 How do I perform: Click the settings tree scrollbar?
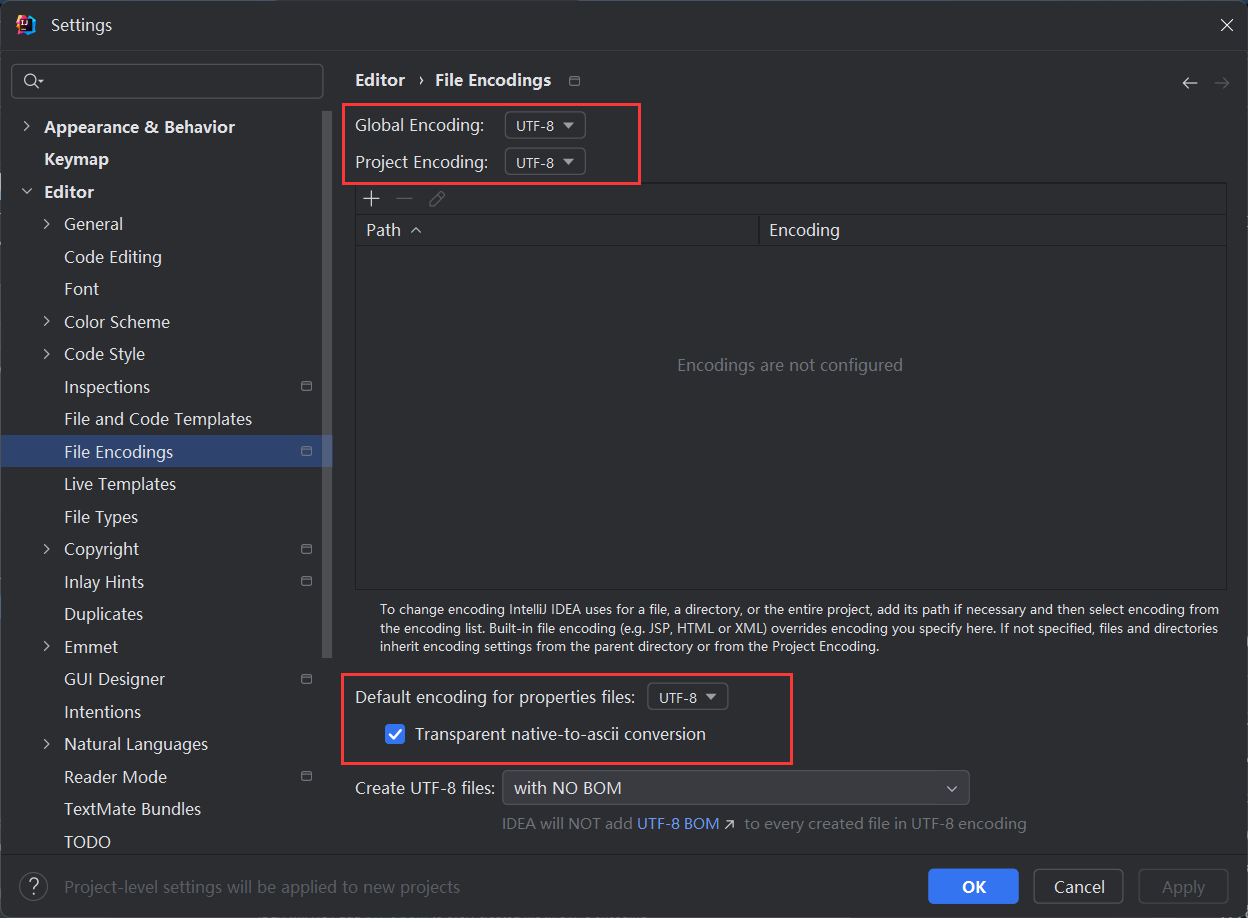click(326, 385)
